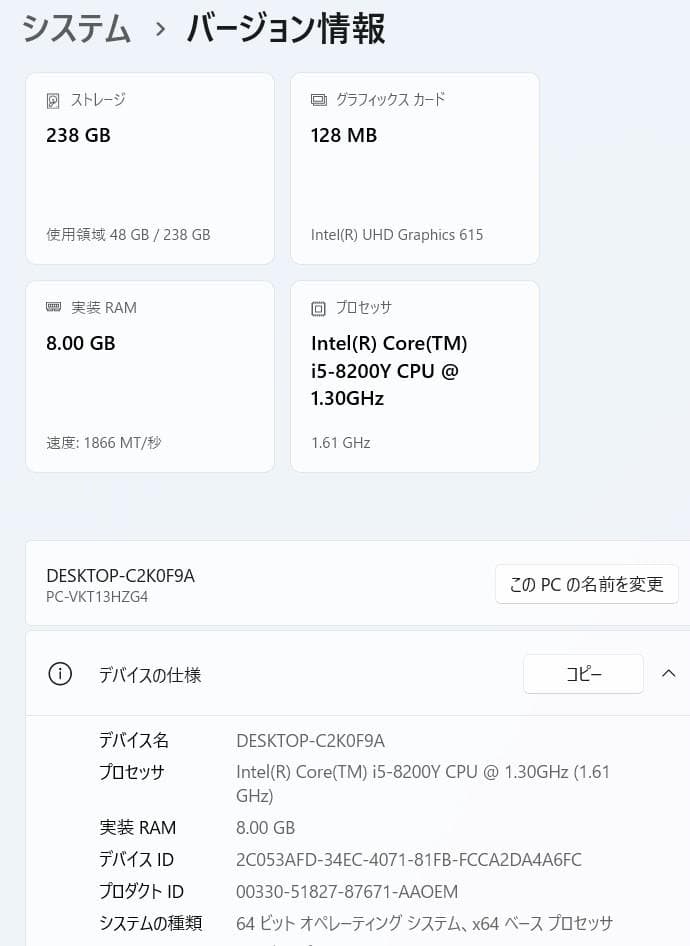Select the device name DESKTOP-C2K0F9A
690x946 pixels.
(x=121, y=576)
